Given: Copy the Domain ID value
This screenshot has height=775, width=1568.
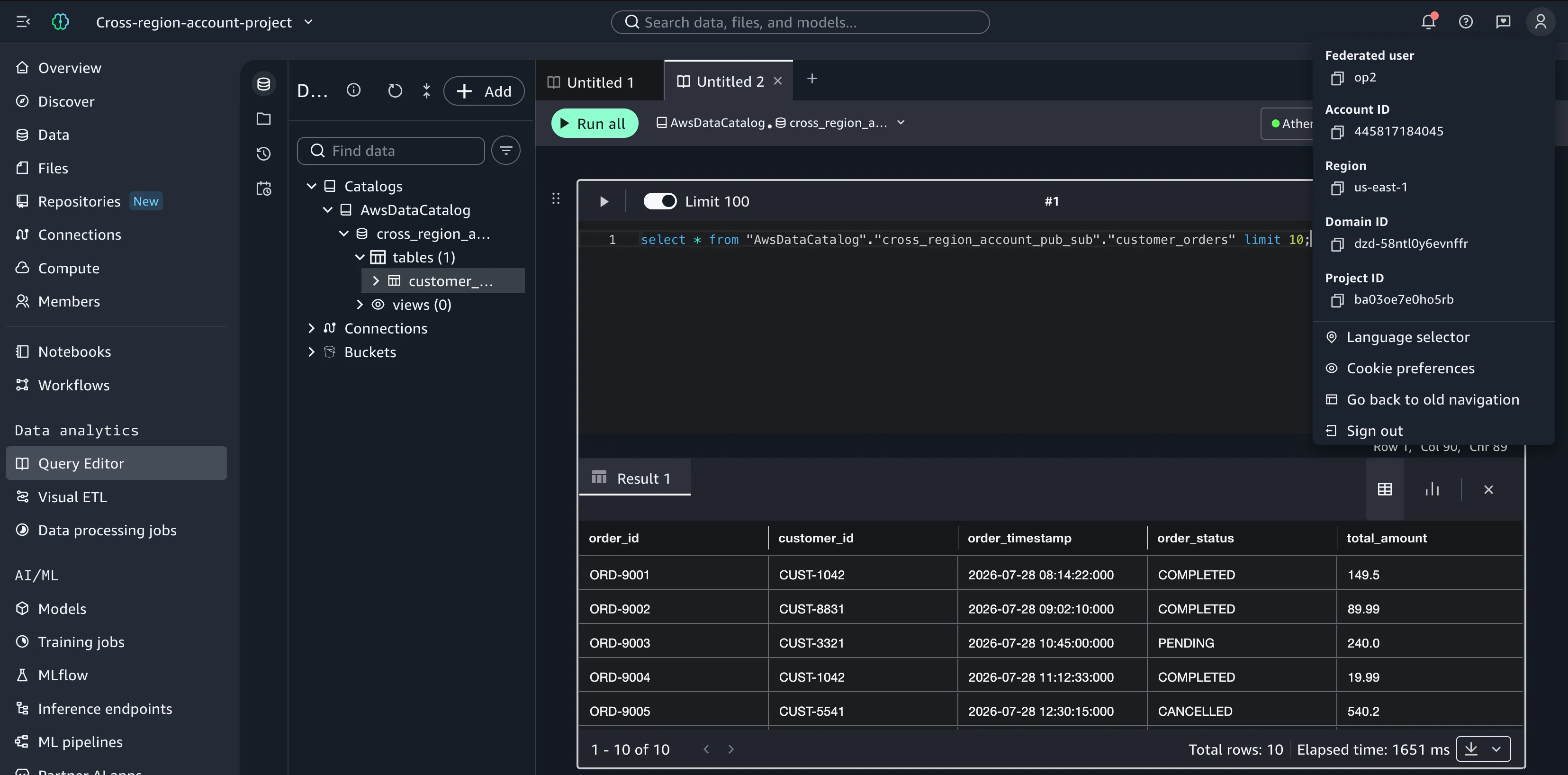Looking at the screenshot, I should point(1337,244).
